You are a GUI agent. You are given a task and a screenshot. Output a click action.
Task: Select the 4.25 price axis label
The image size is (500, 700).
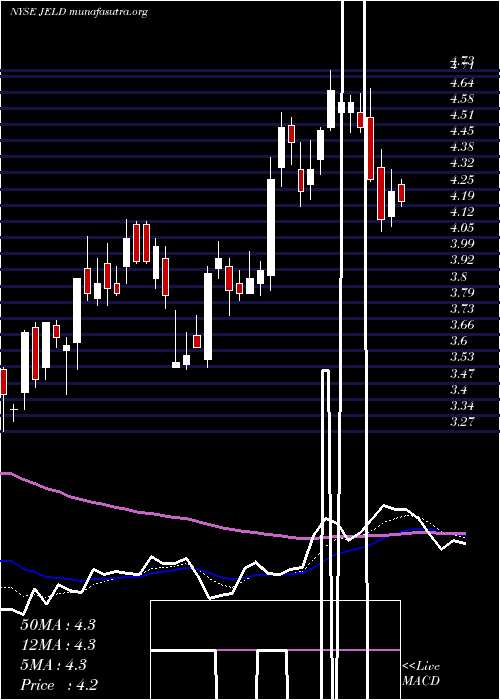pos(462,180)
